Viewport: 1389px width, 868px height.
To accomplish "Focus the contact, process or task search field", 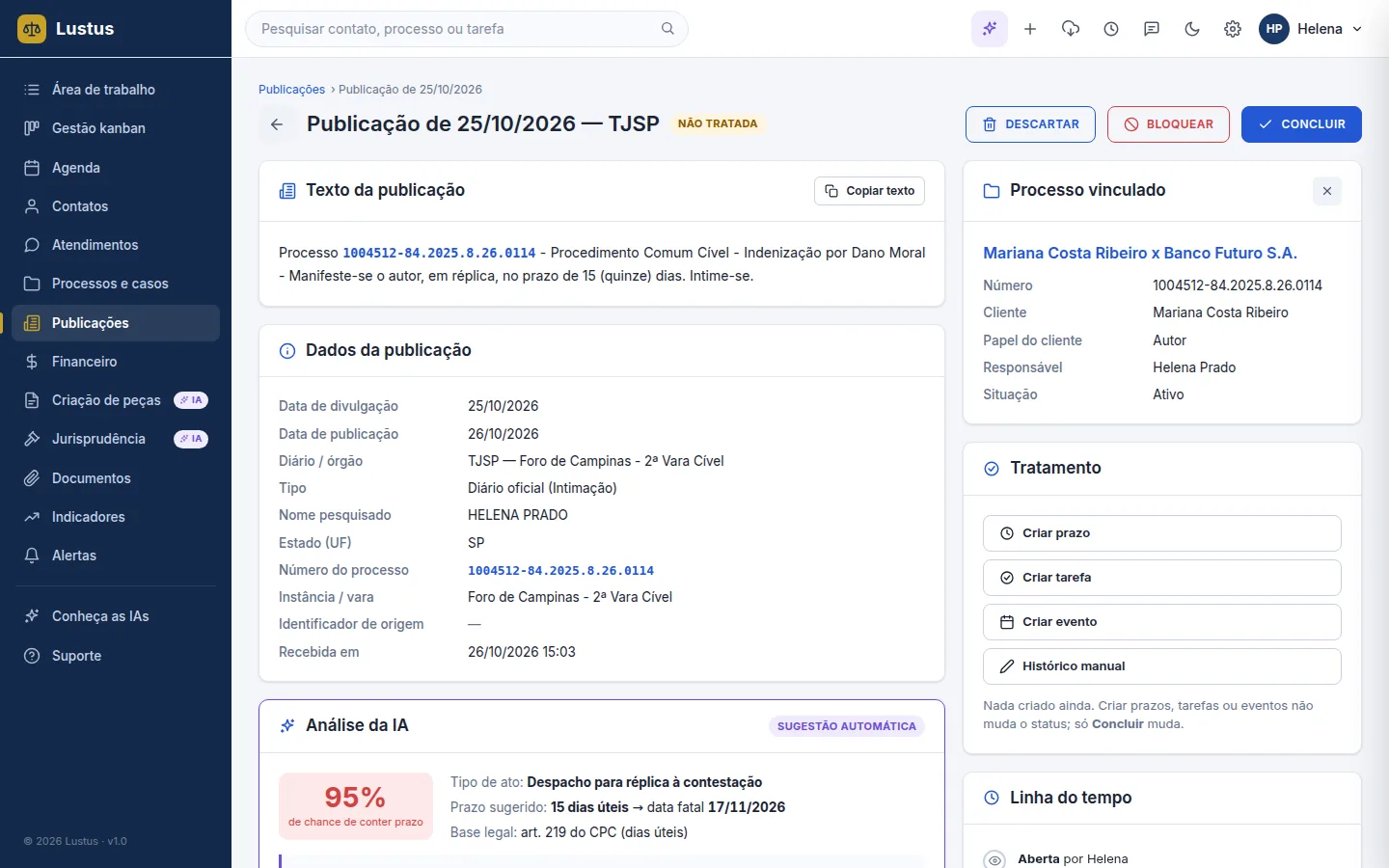I will [467, 29].
